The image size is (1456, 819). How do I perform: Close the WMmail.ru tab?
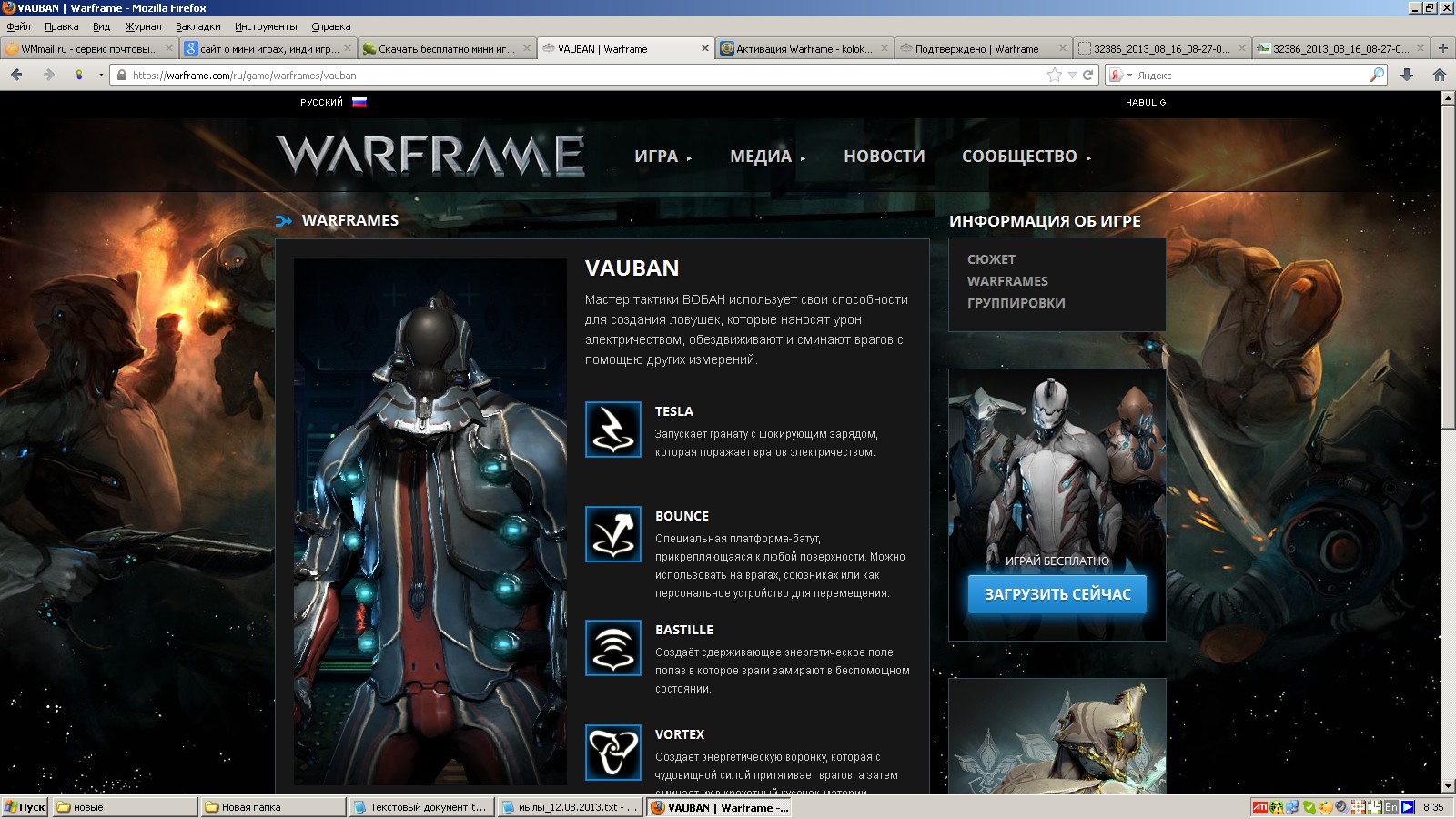(168, 49)
